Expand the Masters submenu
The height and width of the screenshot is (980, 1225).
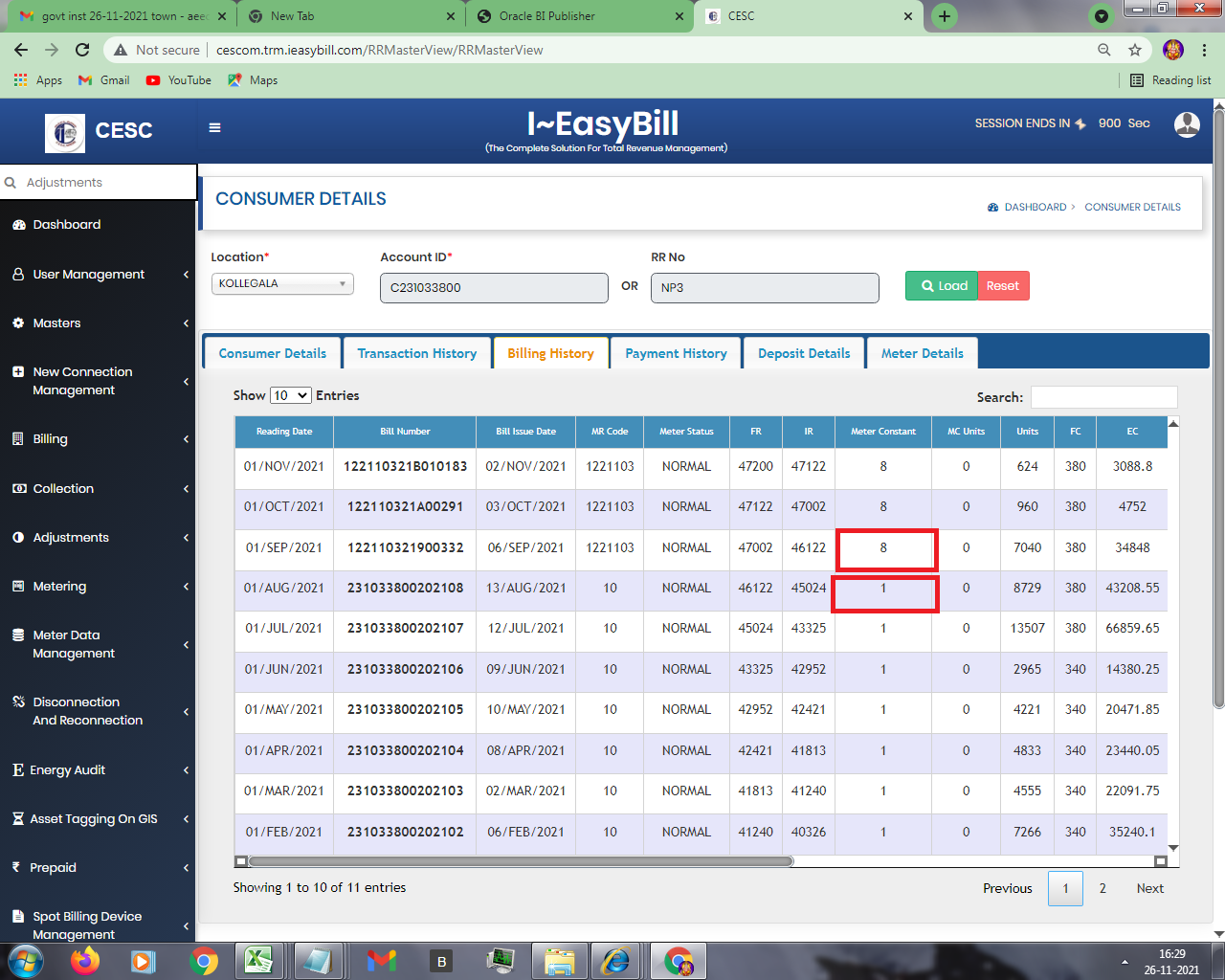point(186,323)
